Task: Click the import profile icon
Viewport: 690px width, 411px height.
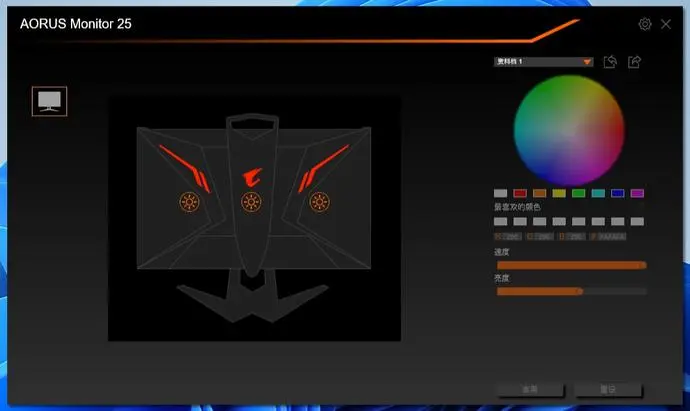Action: click(x=610, y=62)
